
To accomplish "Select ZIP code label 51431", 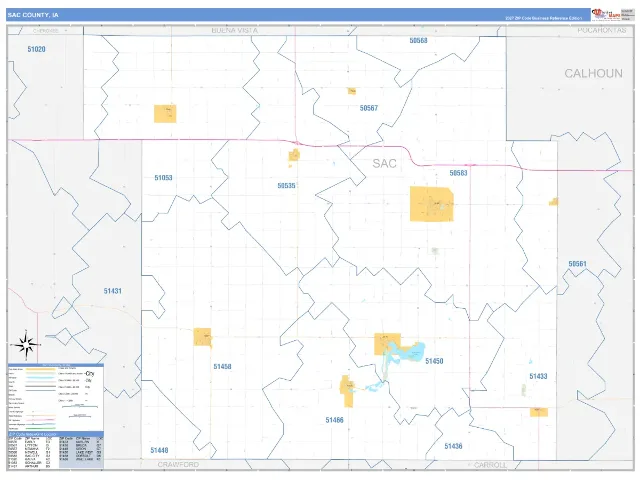I will coord(112,291).
